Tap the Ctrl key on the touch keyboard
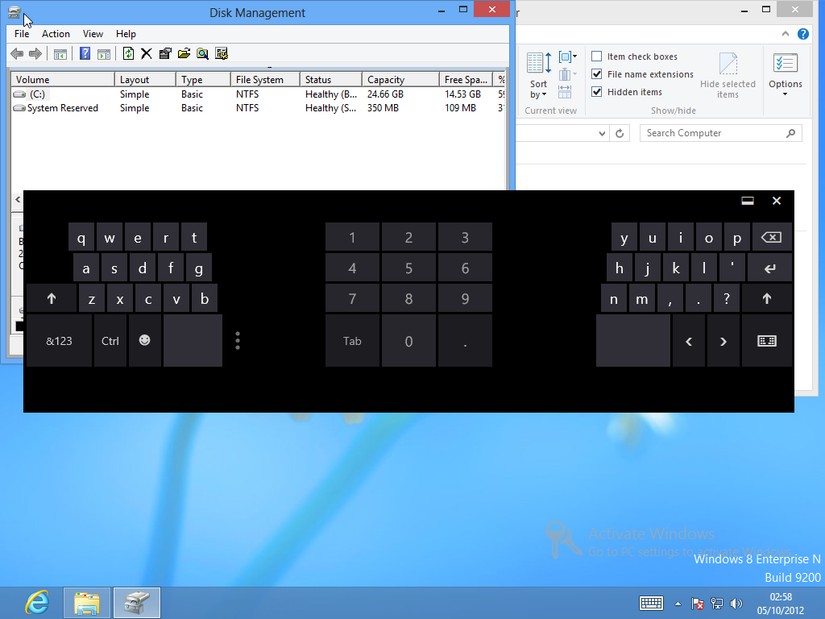This screenshot has height=619, width=825. [x=110, y=341]
